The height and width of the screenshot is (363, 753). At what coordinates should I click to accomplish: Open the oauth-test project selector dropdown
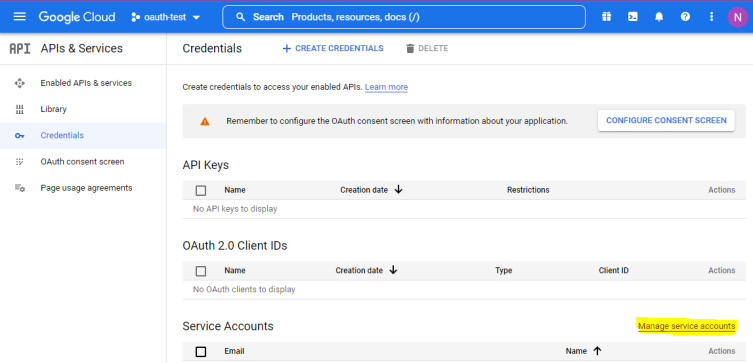[x=166, y=17]
